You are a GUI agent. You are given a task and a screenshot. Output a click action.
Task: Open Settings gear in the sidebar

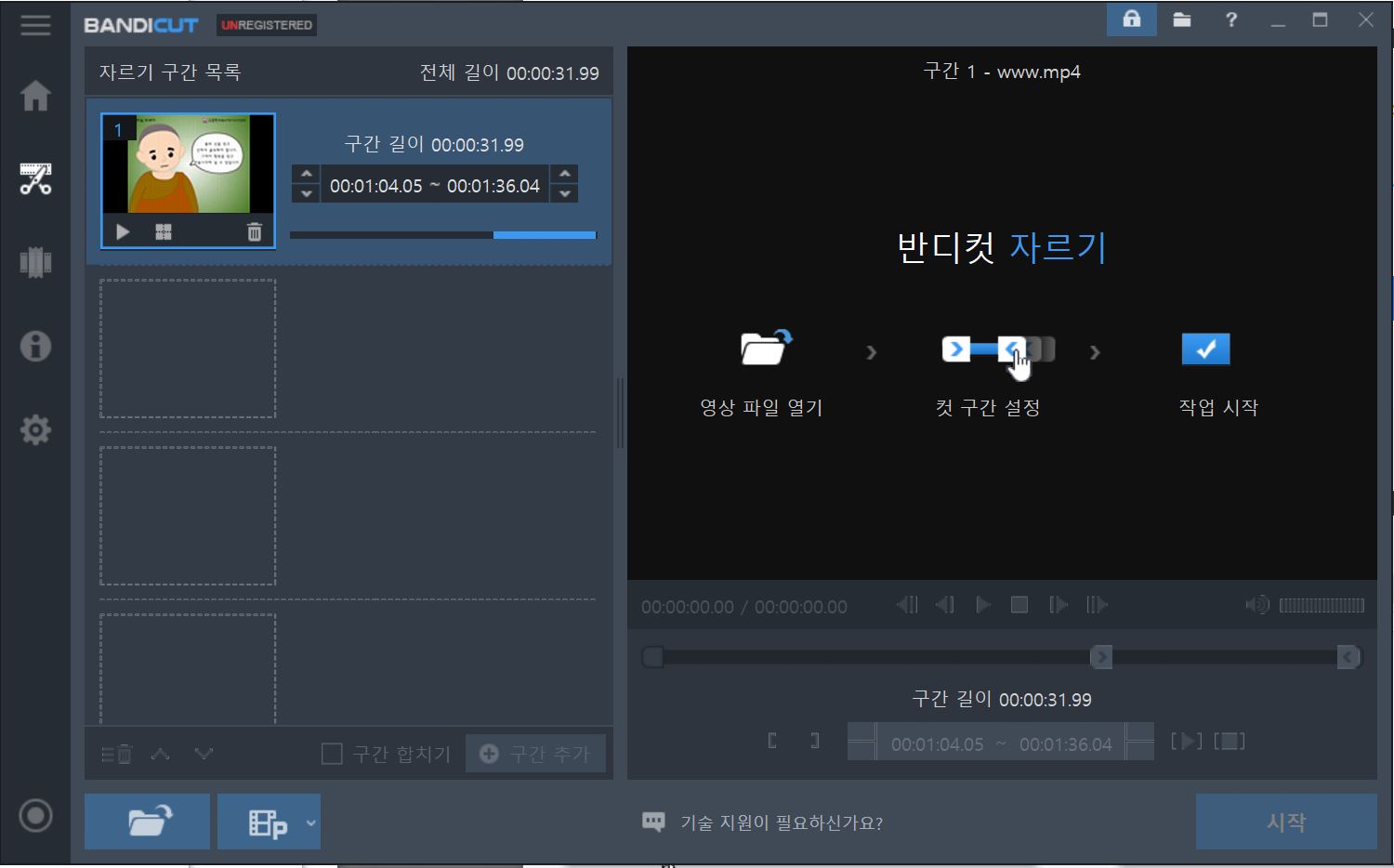(x=35, y=429)
